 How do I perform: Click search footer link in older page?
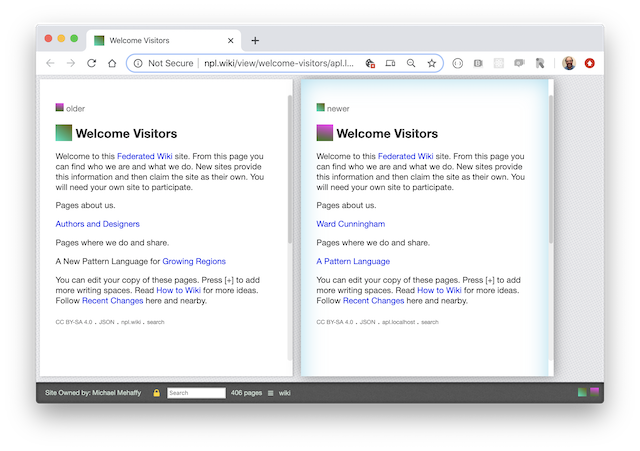156,322
